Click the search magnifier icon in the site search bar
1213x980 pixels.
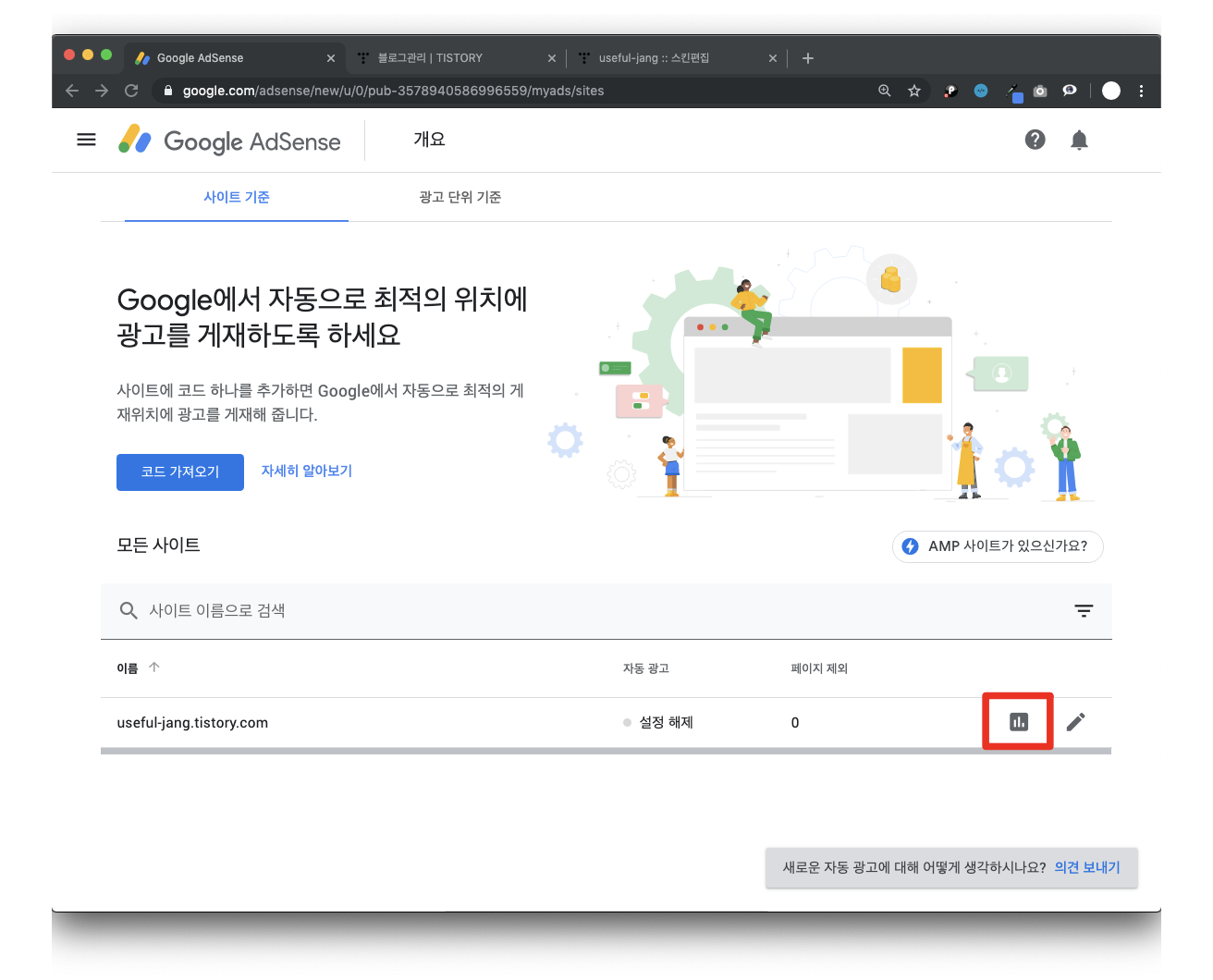tap(129, 611)
